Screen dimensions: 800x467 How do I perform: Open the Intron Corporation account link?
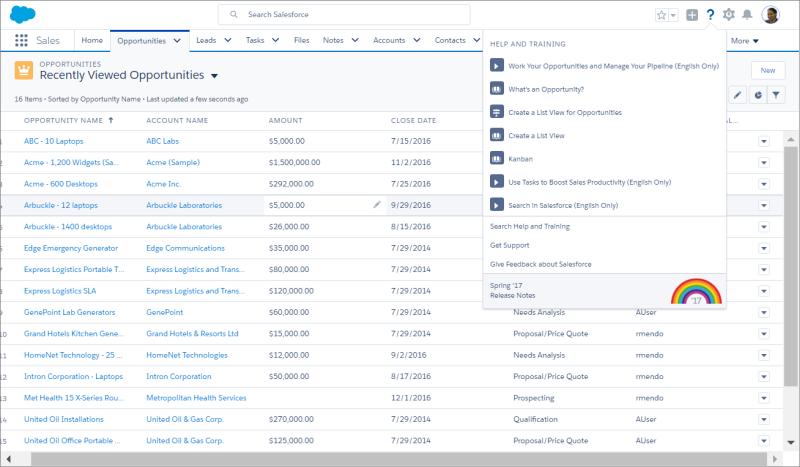click(x=179, y=376)
